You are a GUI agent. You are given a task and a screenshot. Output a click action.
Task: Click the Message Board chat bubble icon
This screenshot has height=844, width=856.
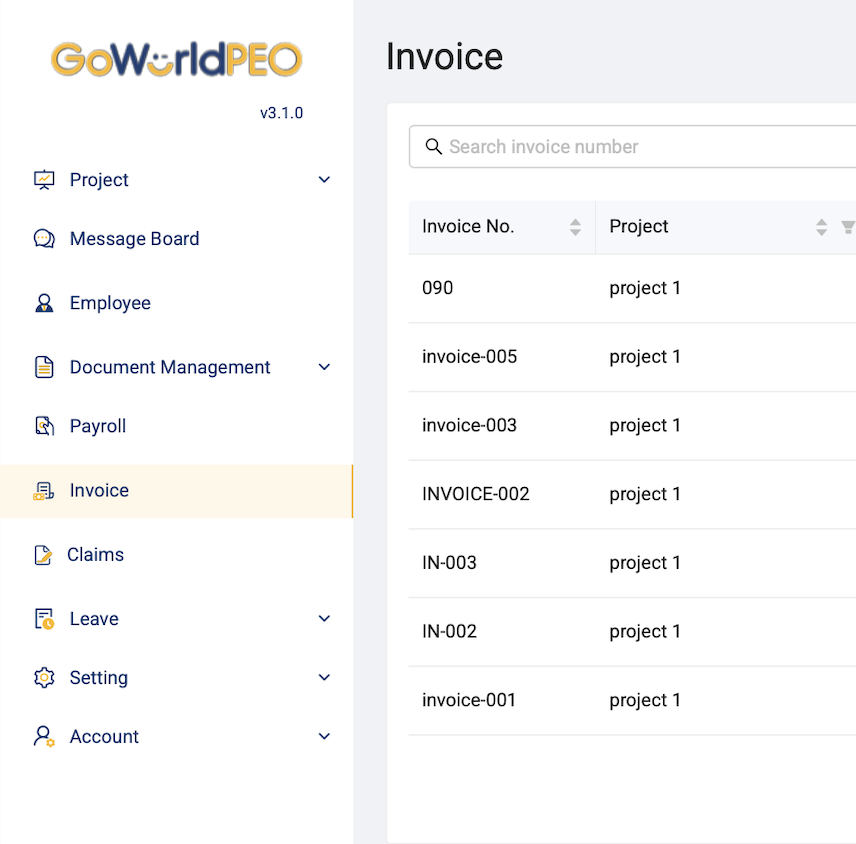(x=44, y=239)
